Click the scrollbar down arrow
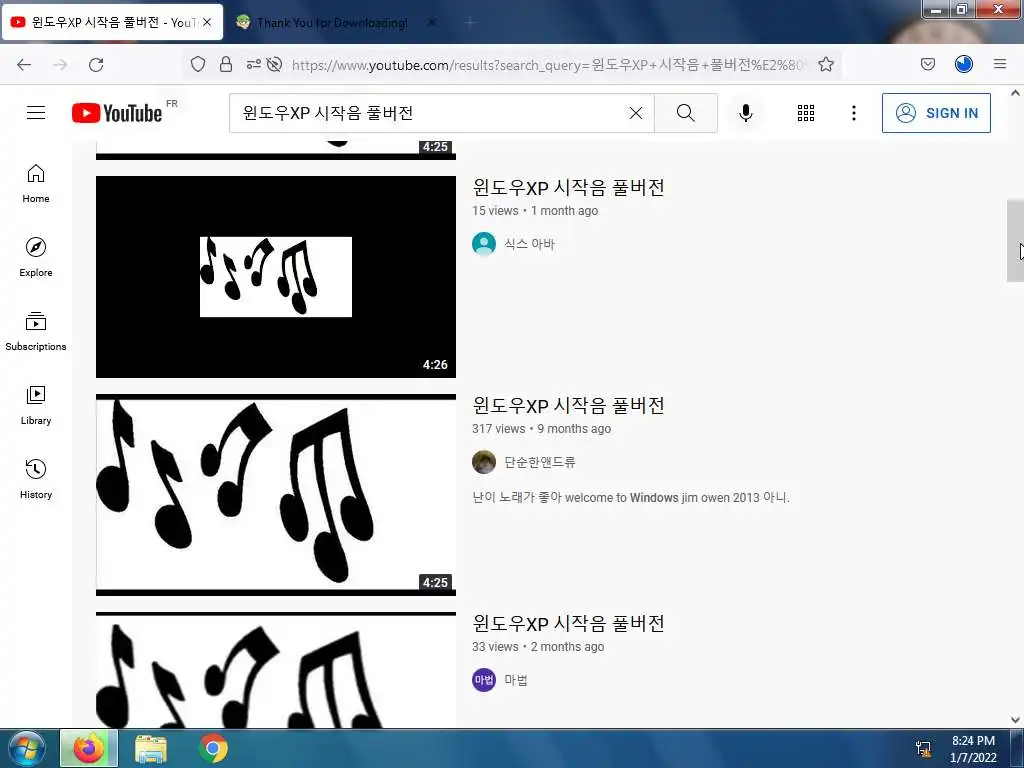Image resolution: width=1024 pixels, height=768 pixels. pyautogui.click(x=1015, y=720)
